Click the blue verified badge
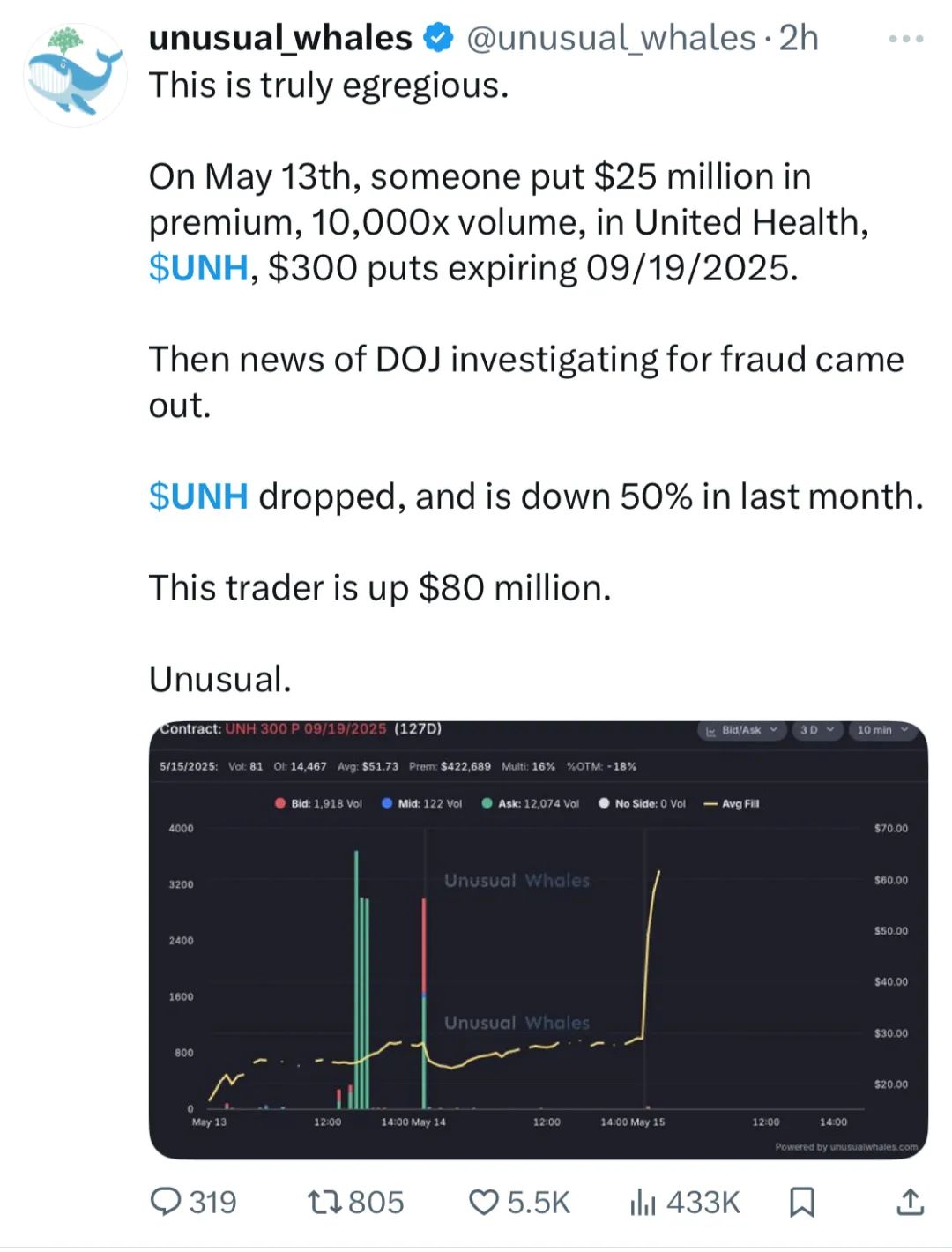The width and height of the screenshot is (952, 1252). 438,38
